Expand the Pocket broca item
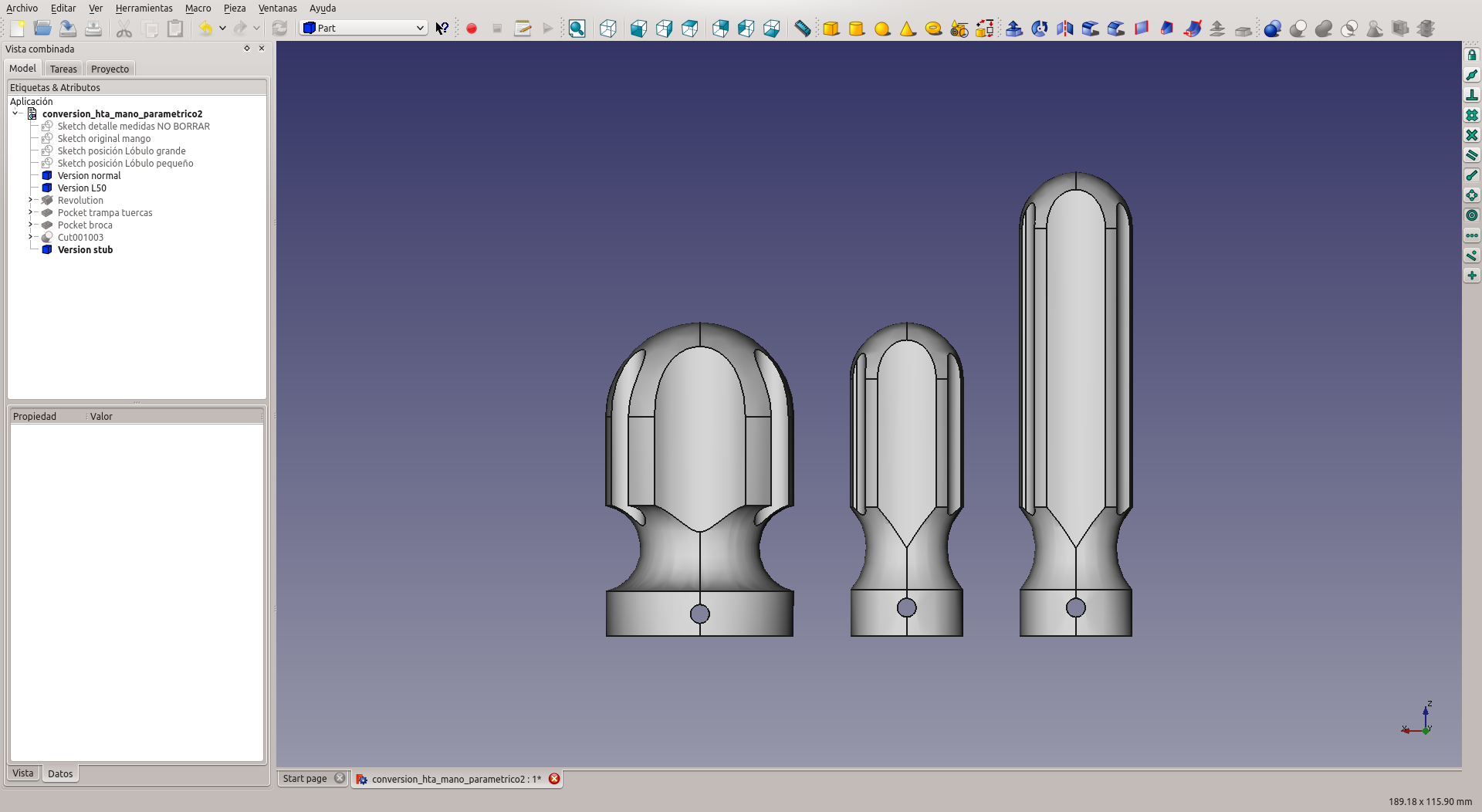Screen dimensions: 1482x812 click(31, 225)
